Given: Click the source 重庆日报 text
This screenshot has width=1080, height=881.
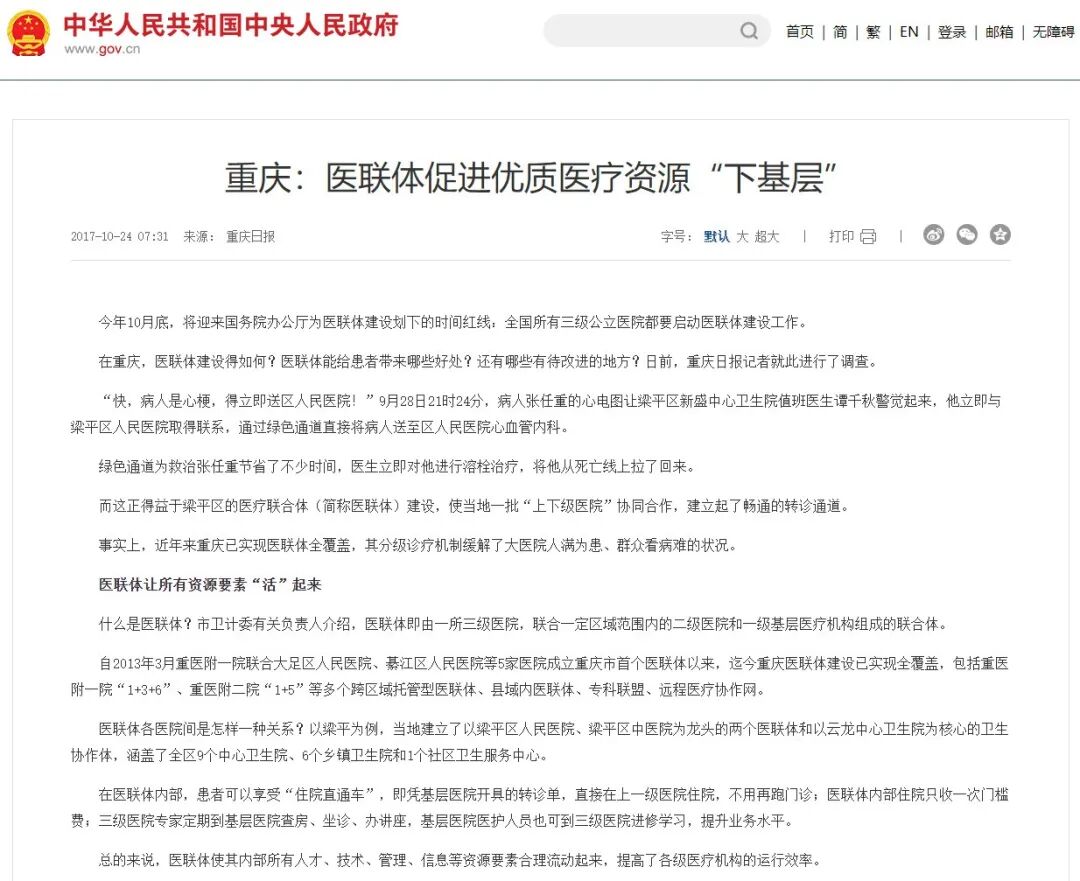Looking at the screenshot, I should [251, 236].
